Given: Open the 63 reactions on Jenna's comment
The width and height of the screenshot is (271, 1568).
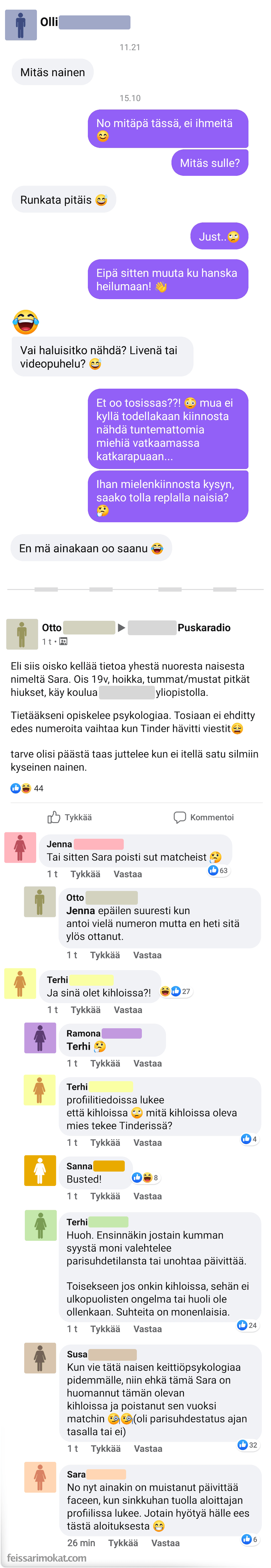Looking at the screenshot, I should pyautogui.click(x=218, y=871).
